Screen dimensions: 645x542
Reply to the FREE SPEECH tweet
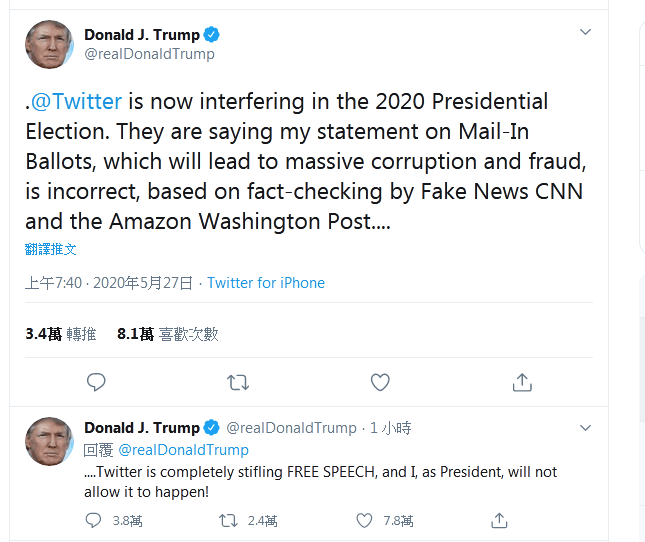pos(94,520)
